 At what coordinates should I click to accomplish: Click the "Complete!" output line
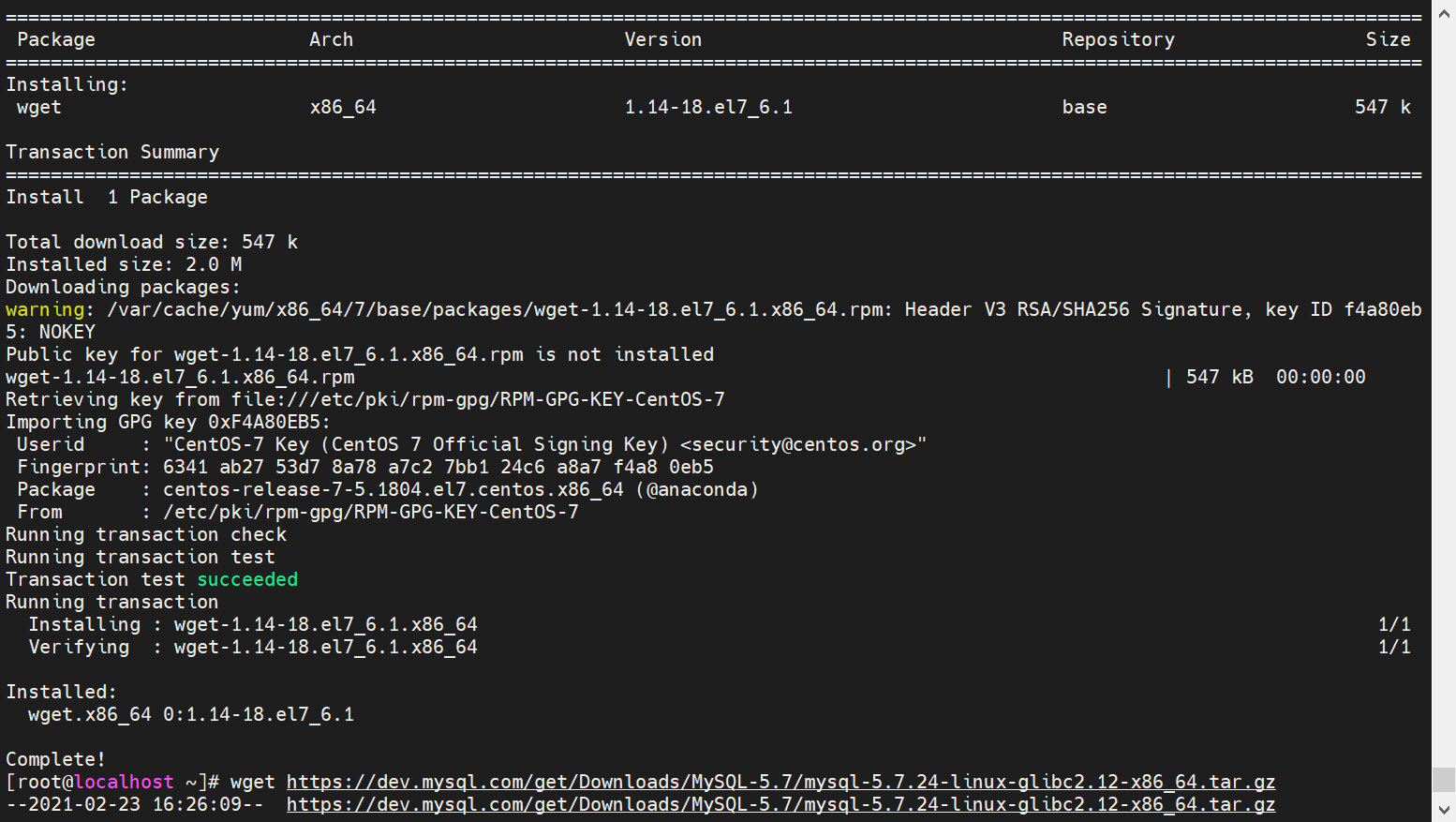[x=55, y=759]
